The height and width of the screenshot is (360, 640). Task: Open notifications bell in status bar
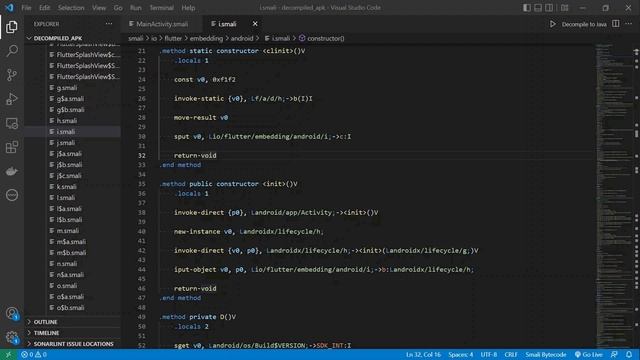point(629,355)
